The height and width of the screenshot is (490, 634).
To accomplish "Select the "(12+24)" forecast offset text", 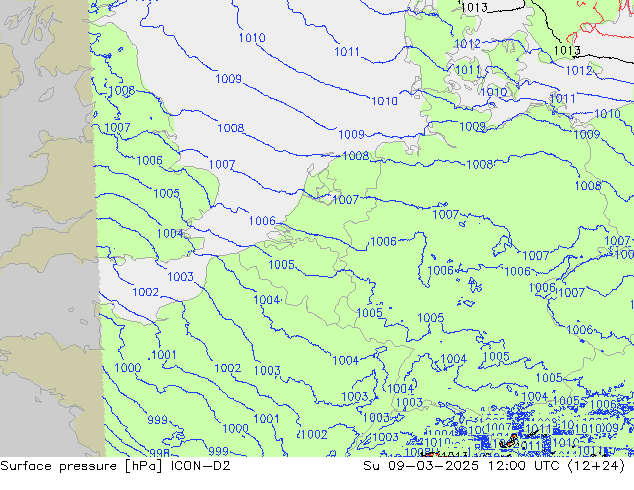I will (597, 466).
